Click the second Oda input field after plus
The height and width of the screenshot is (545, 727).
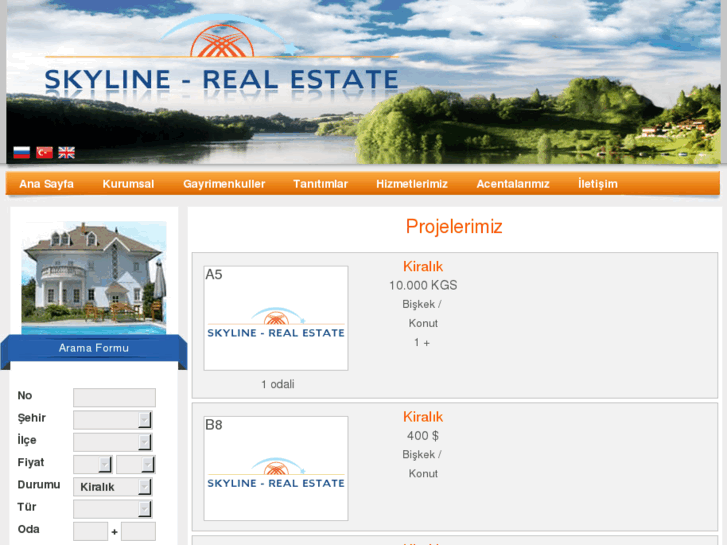coord(138,531)
